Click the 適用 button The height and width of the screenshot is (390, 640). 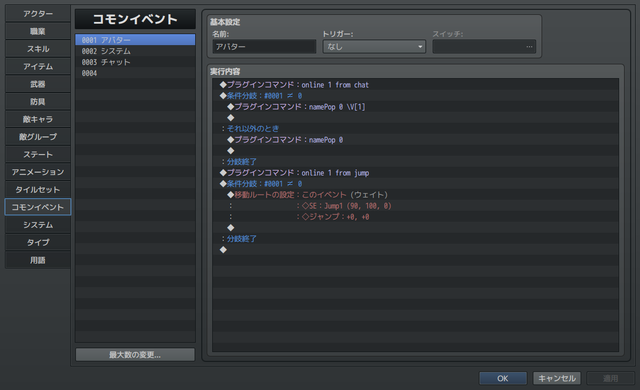(610, 379)
